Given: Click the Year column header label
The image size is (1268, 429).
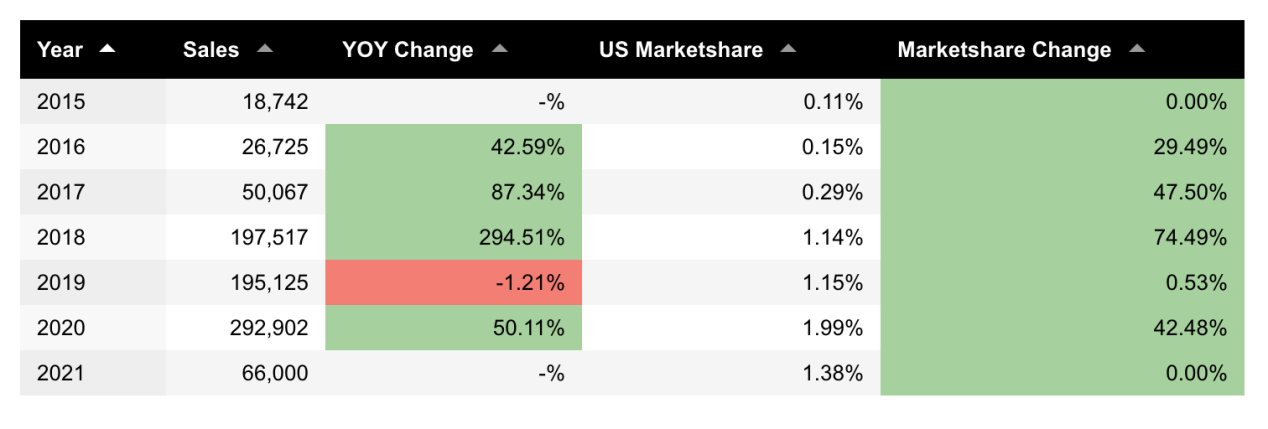Looking at the screenshot, I should tap(60, 49).
